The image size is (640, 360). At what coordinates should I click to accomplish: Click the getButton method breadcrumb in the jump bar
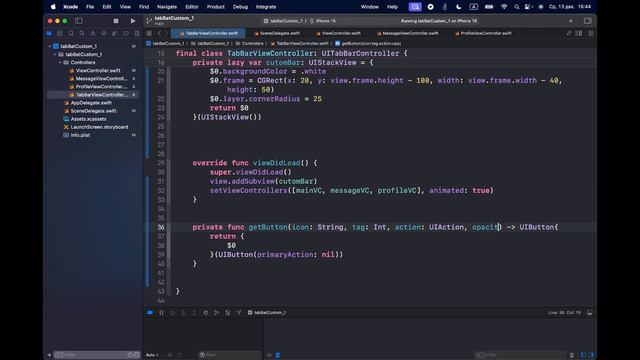tap(368, 43)
